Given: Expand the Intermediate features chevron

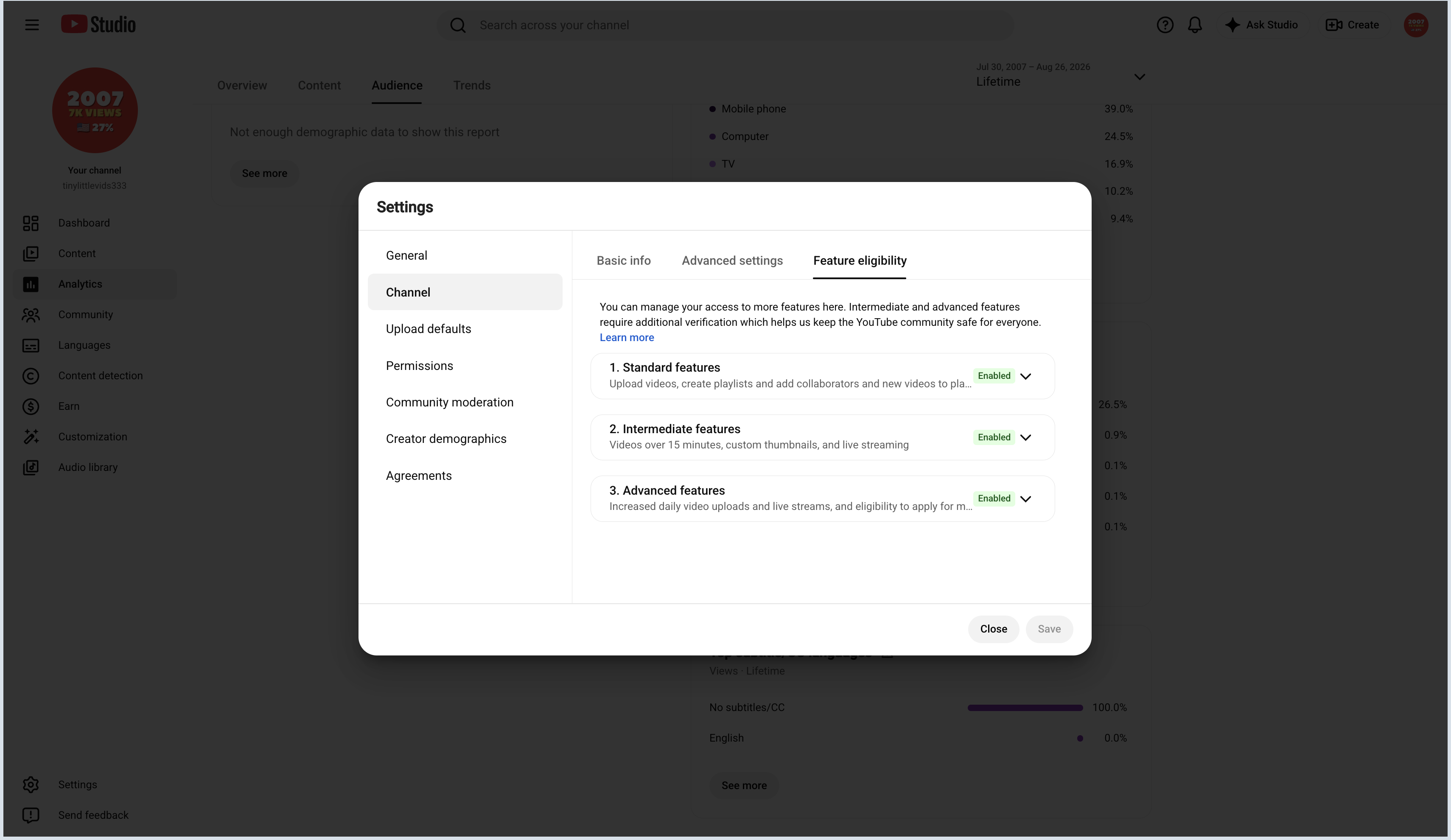Looking at the screenshot, I should (1025, 437).
